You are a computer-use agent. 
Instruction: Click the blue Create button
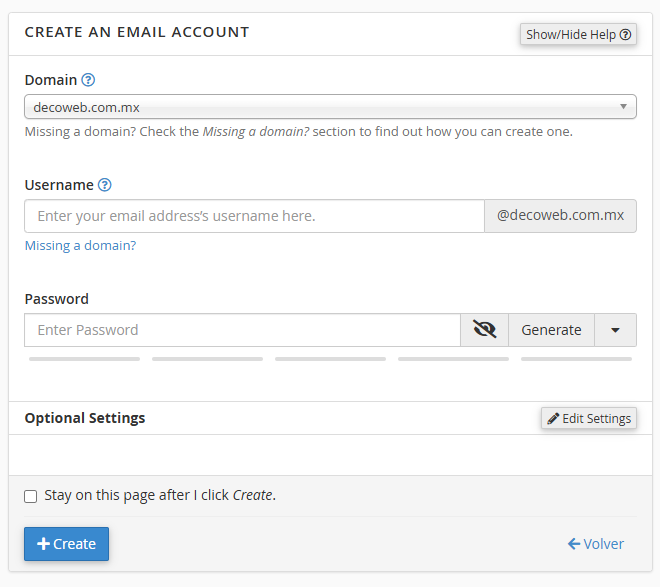tap(67, 544)
